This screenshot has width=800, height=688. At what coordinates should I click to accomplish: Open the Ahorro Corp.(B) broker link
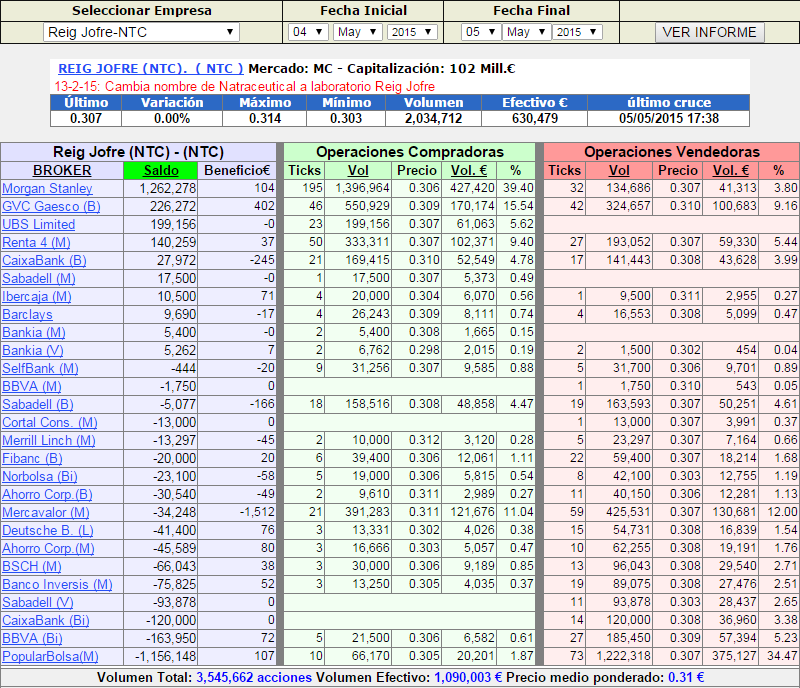[x=47, y=495]
